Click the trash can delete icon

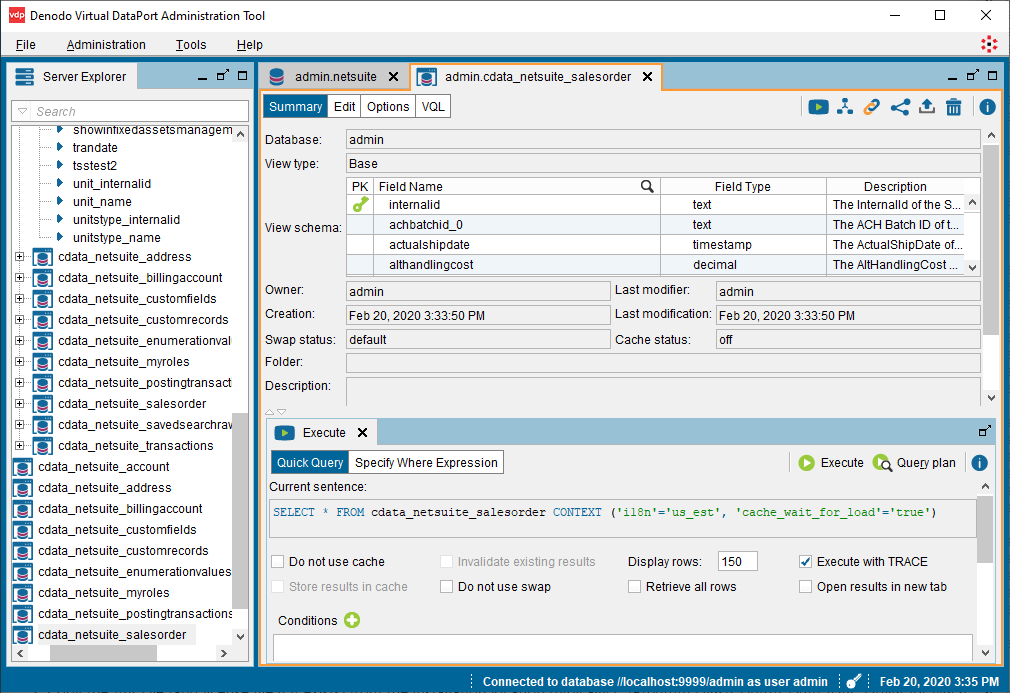(x=954, y=107)
